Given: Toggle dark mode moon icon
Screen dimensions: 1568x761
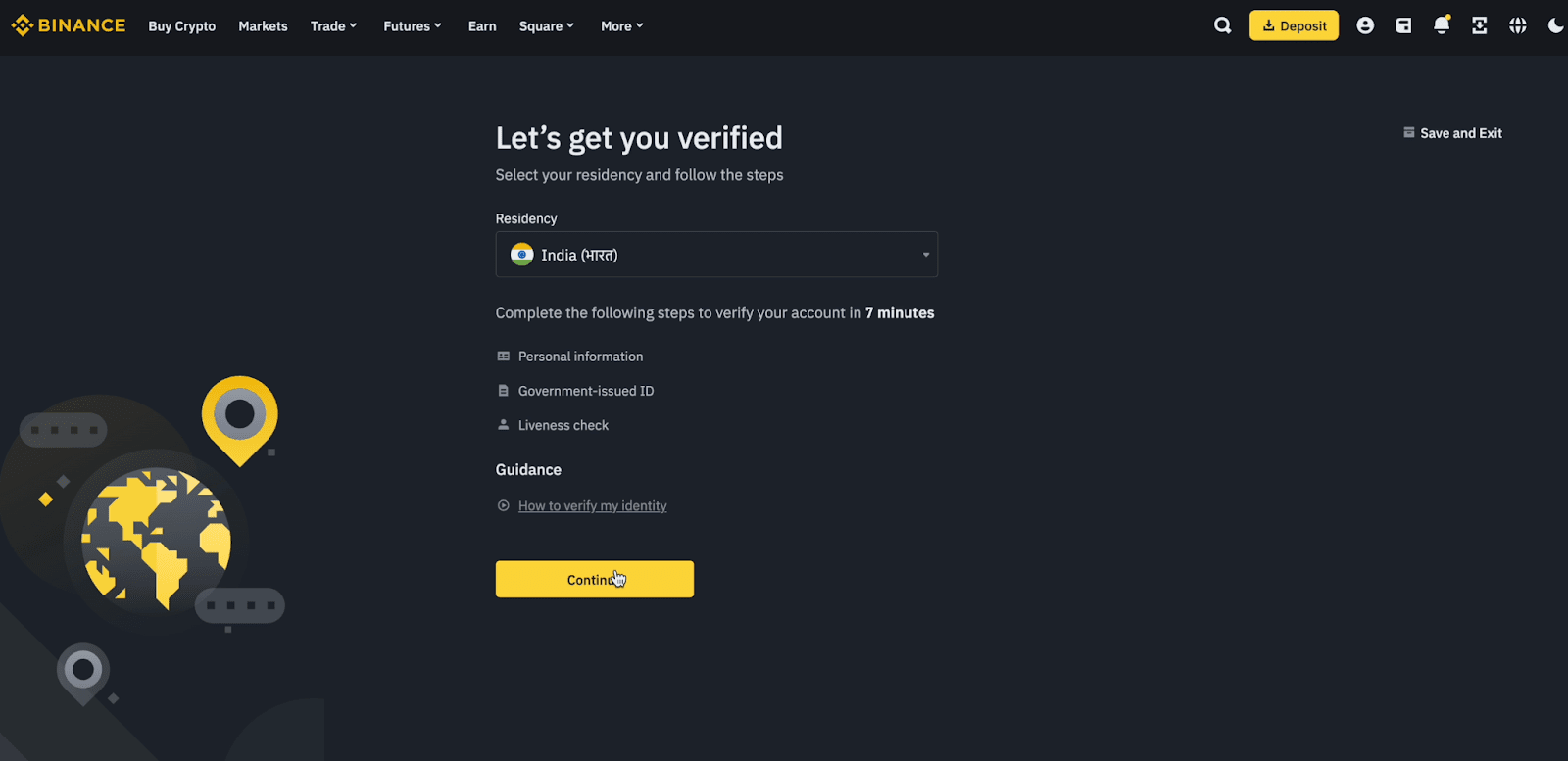Looking at the screenshot, I should (x=1555, y=25).
